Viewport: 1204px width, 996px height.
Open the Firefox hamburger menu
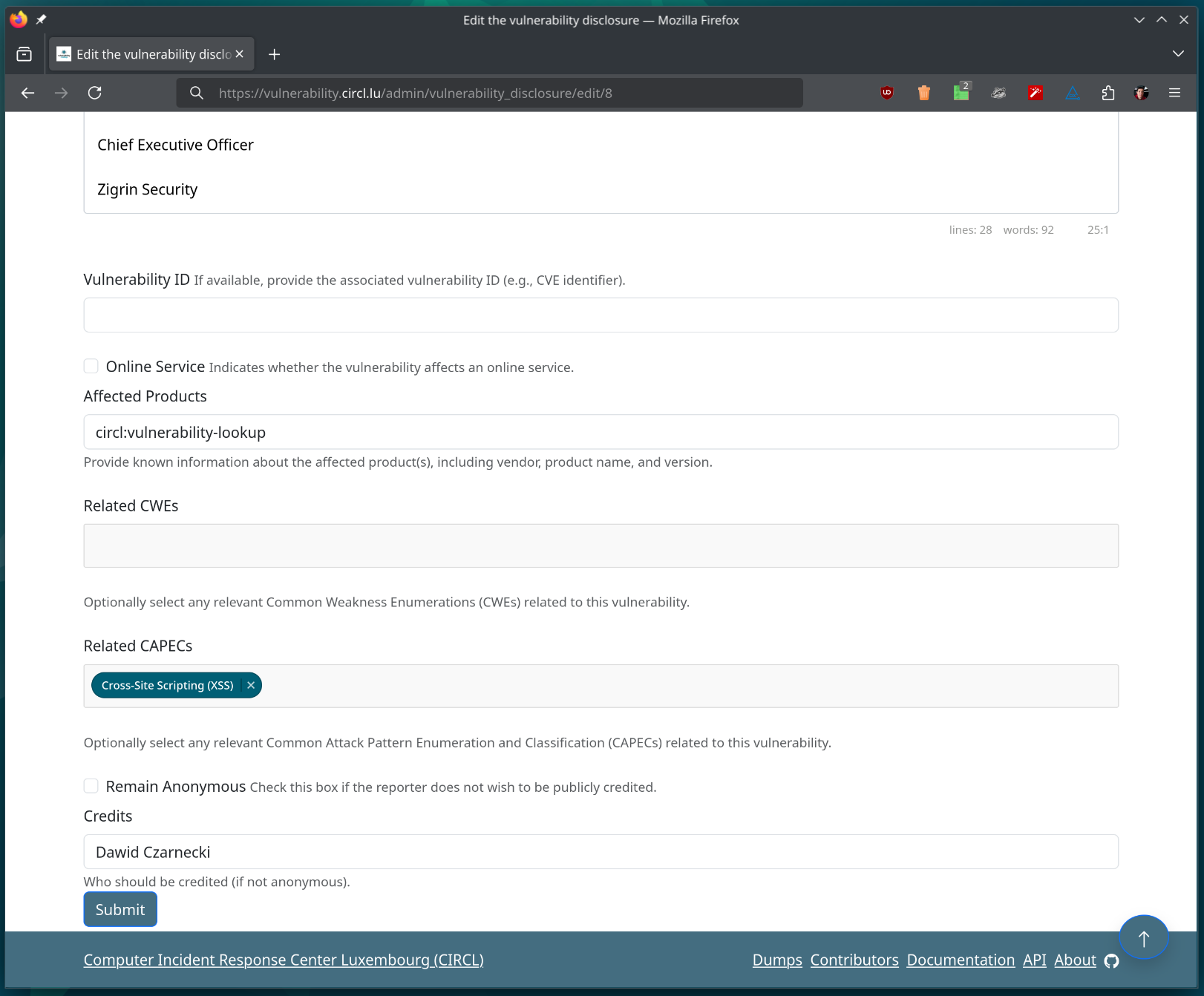(x=1174, y=93)
